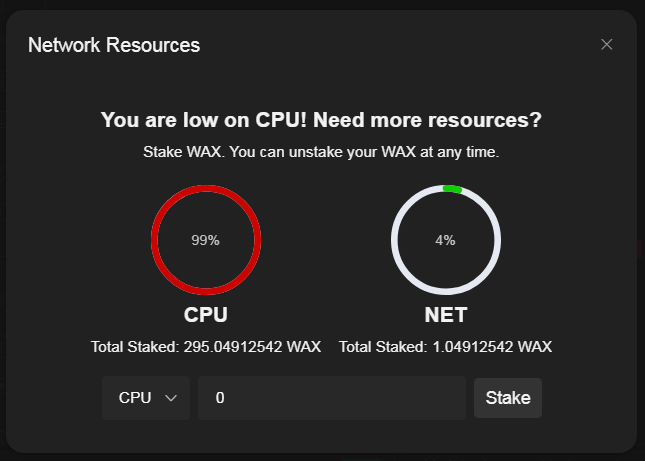Focus the stake amount input field

click(x=332, y=398)
